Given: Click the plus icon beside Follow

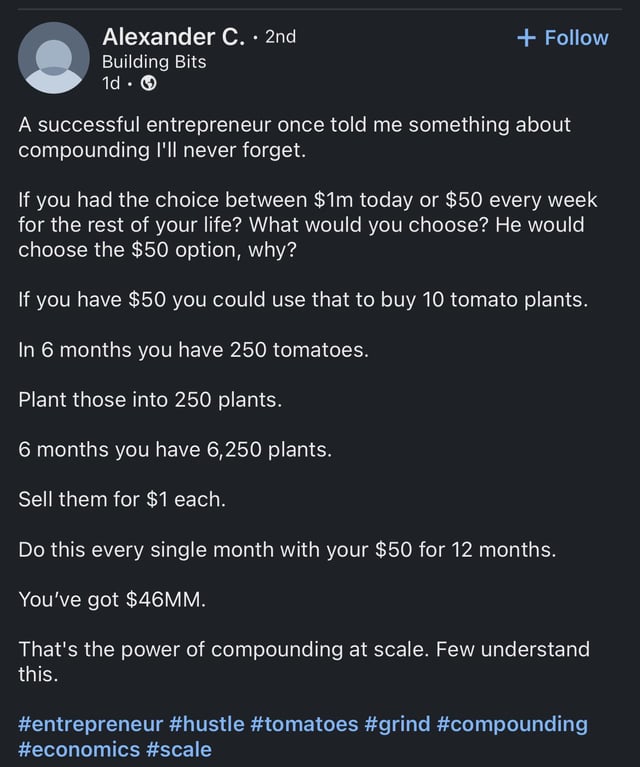Looking at the screenshot, I should (526, 38).
